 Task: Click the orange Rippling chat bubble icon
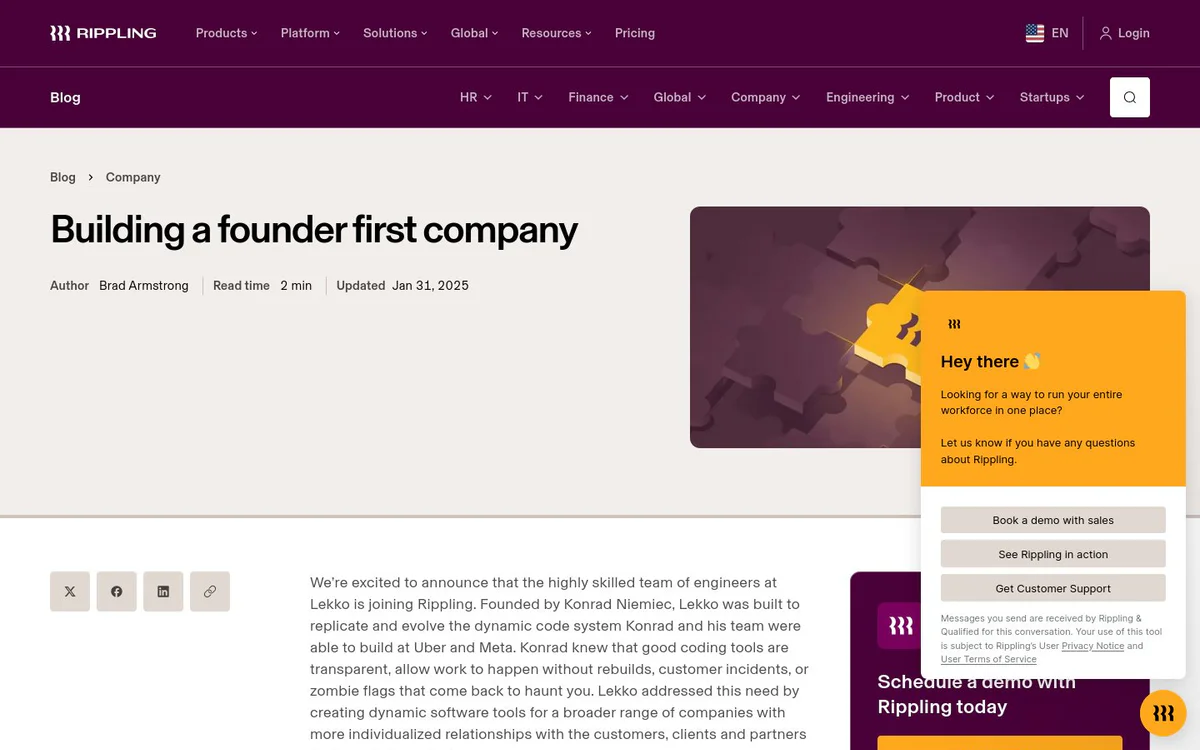1163,713
